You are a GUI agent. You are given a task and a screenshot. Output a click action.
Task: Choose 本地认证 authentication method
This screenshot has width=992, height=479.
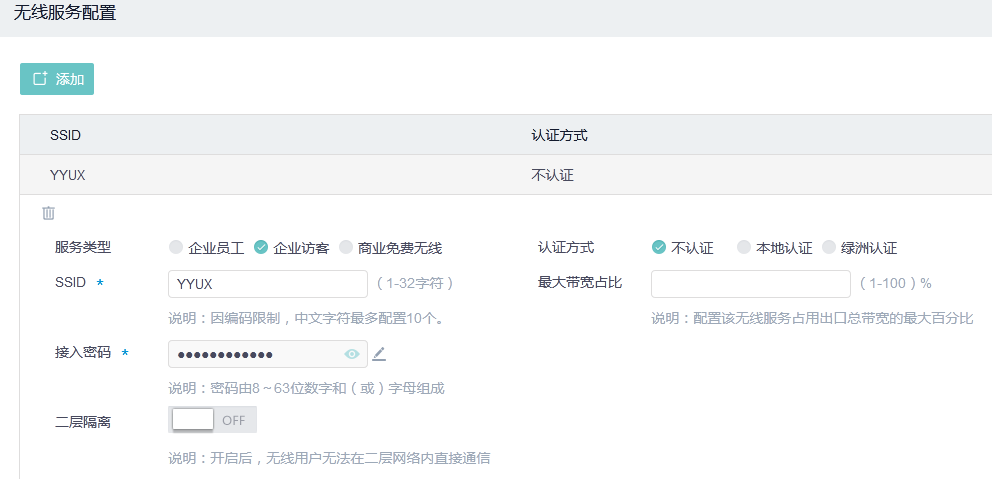(743, 248)
